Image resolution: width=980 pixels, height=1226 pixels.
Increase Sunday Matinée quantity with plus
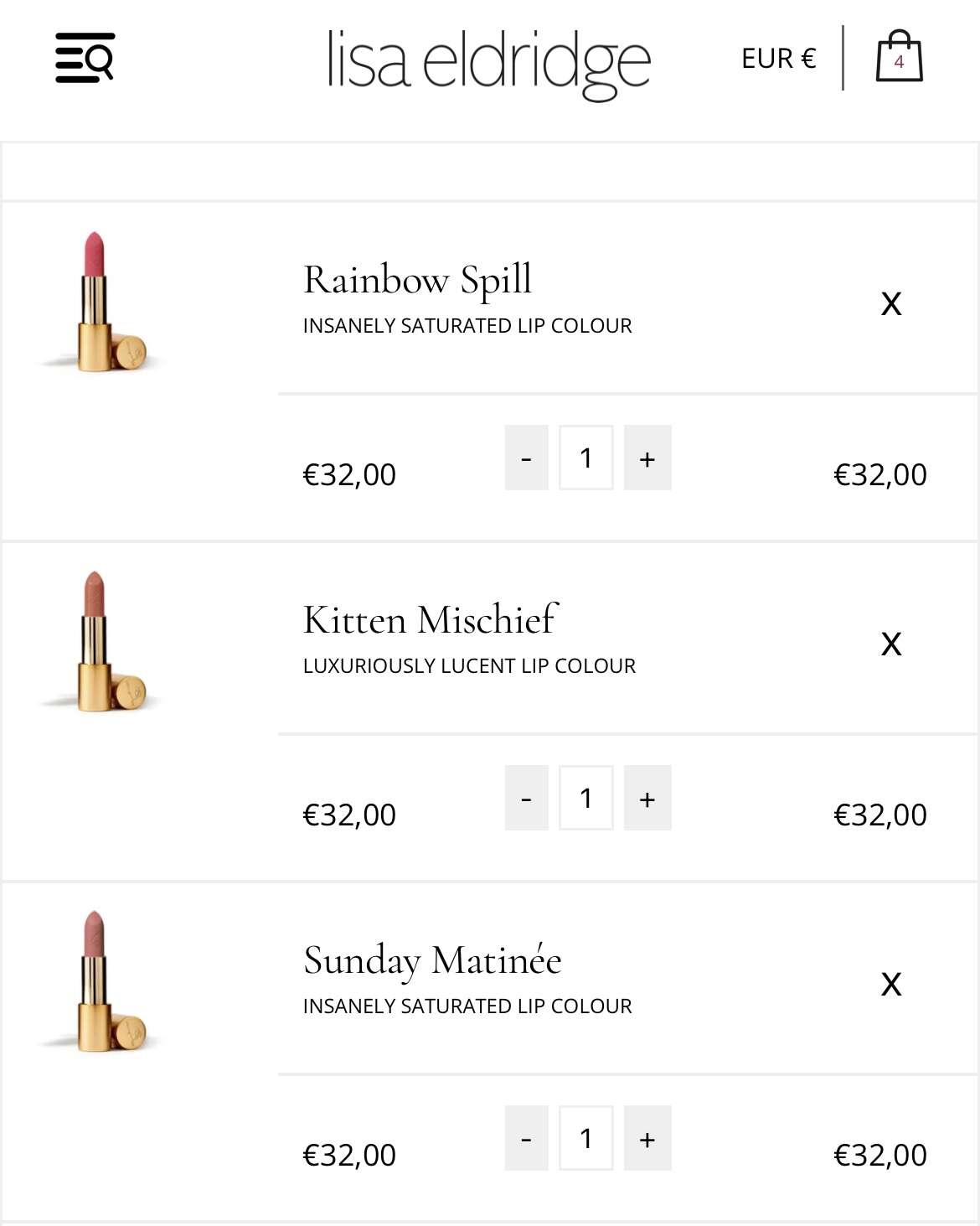click(x=647, y=1138)
